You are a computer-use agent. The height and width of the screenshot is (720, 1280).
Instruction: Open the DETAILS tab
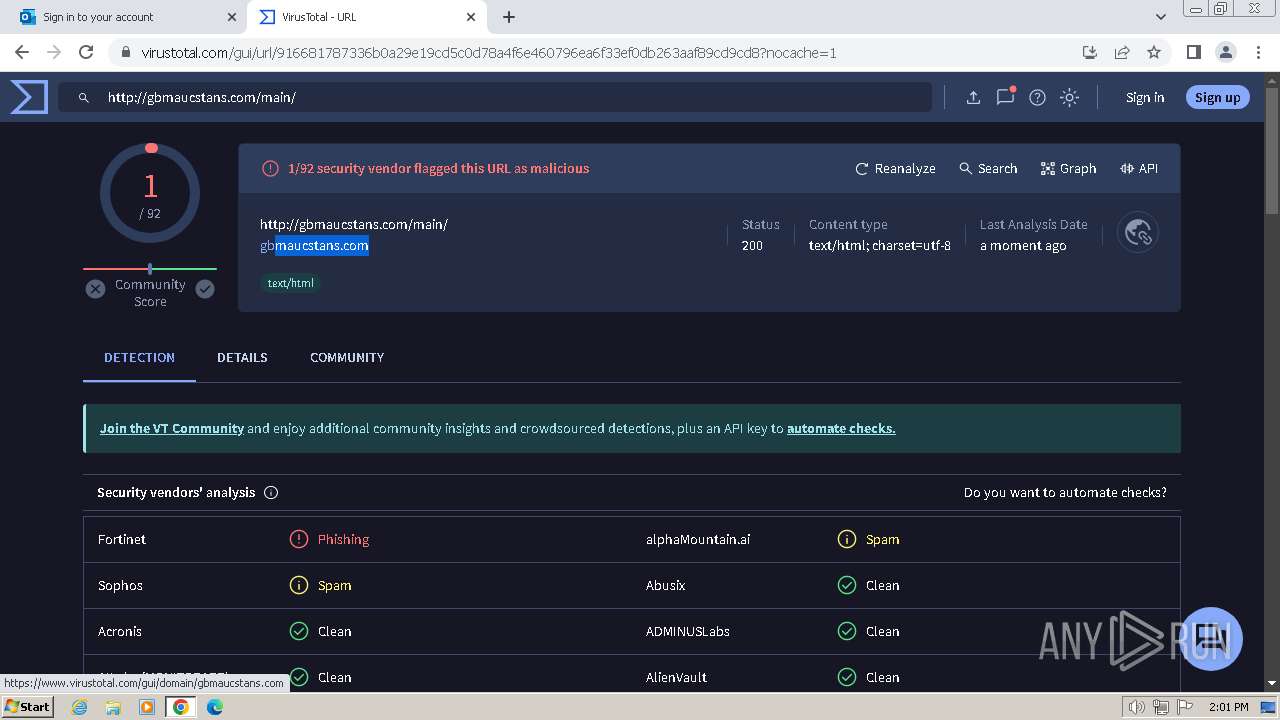(242, 357)
